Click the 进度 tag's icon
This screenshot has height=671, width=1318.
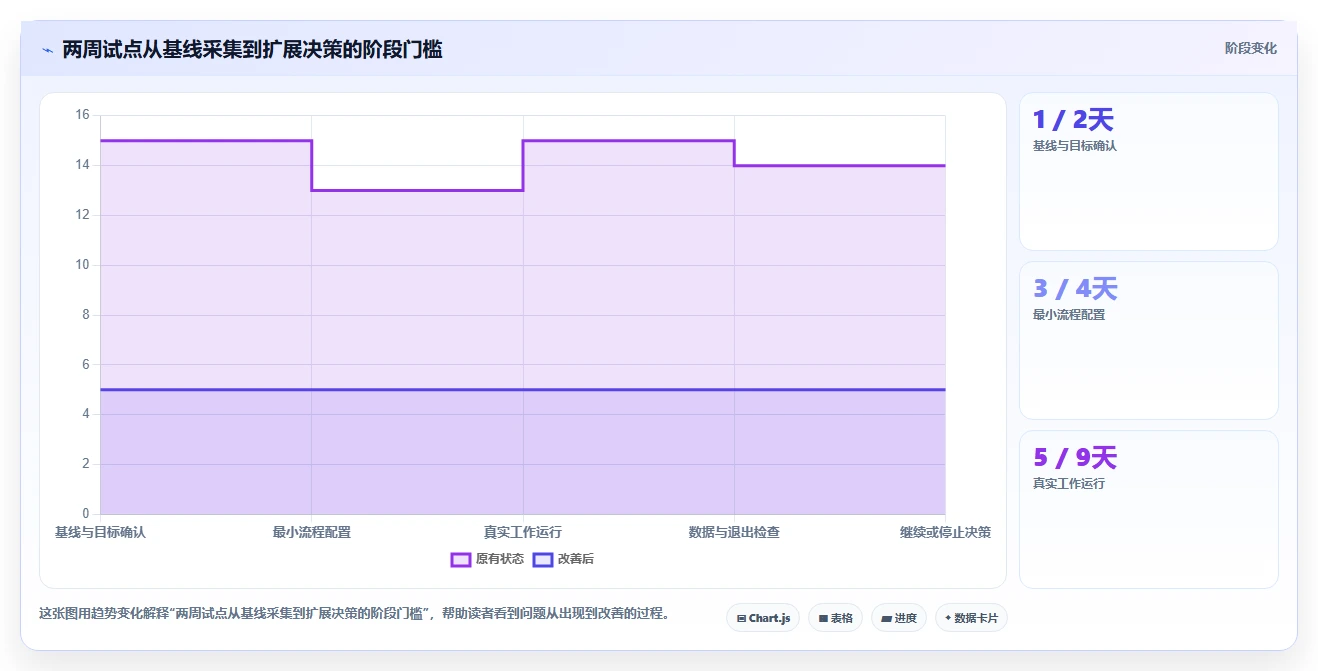(886, 618)
